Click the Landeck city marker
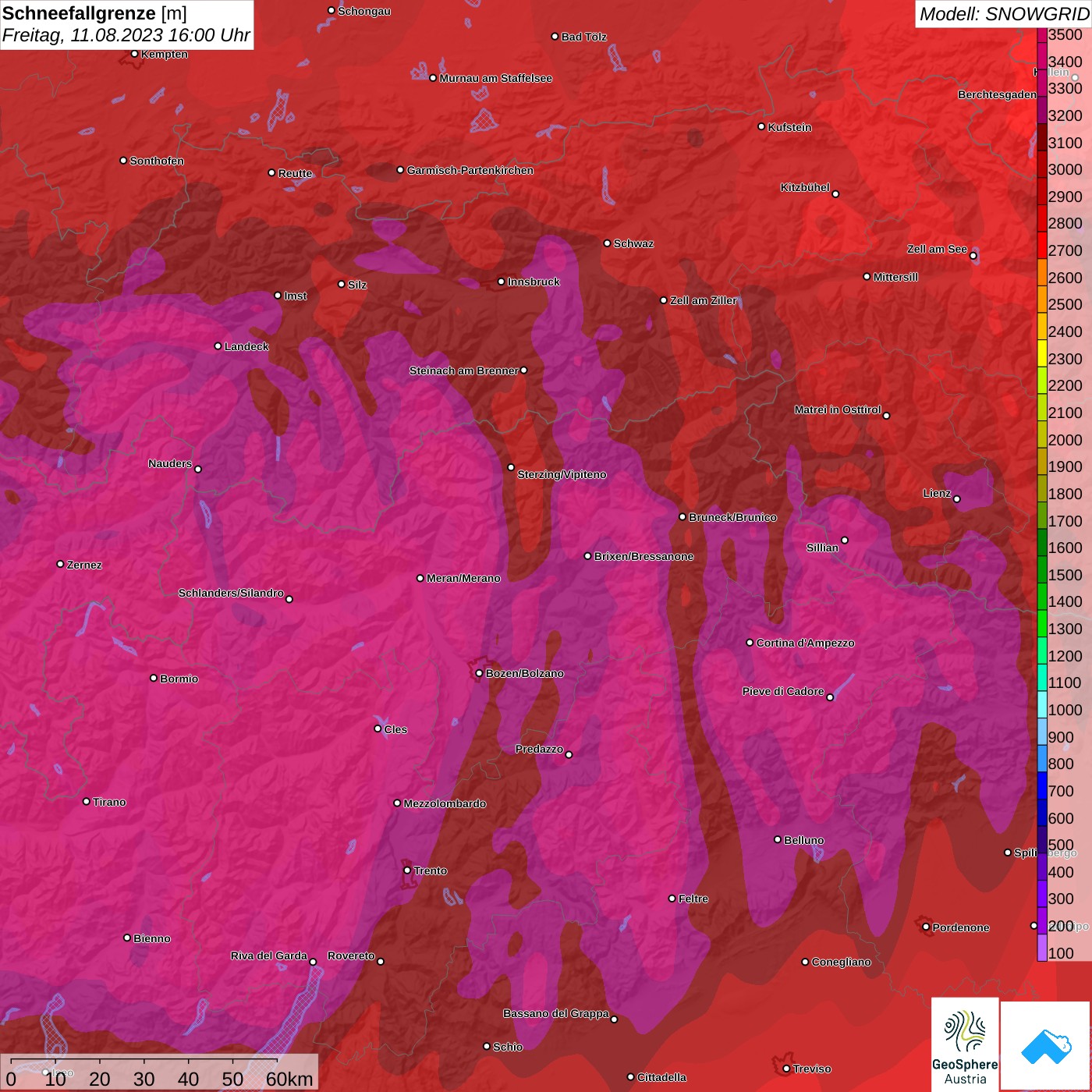Screen dimensions: 1092x1092 (x=218, y=346)
